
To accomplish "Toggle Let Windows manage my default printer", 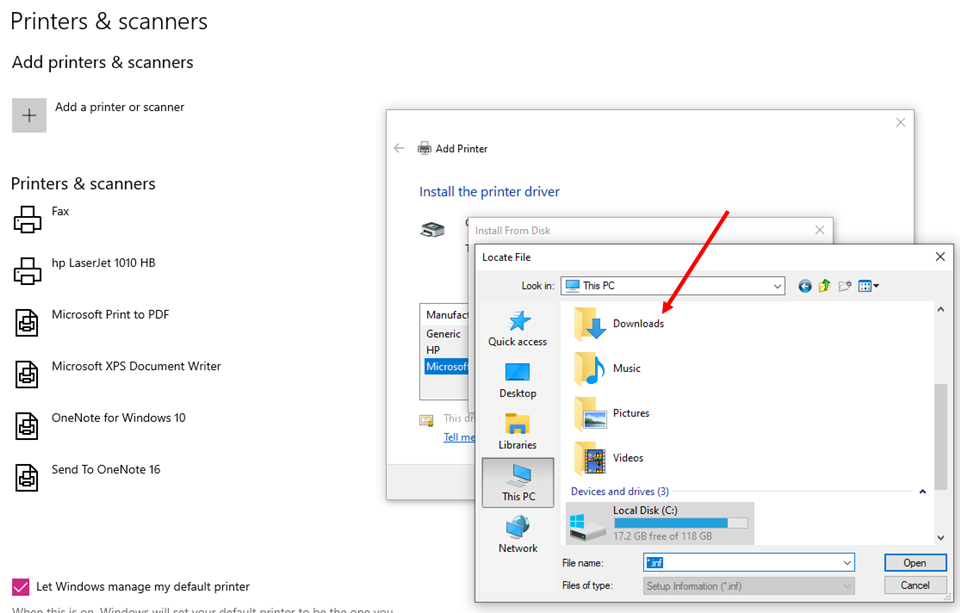I will [x=20, y=587].
